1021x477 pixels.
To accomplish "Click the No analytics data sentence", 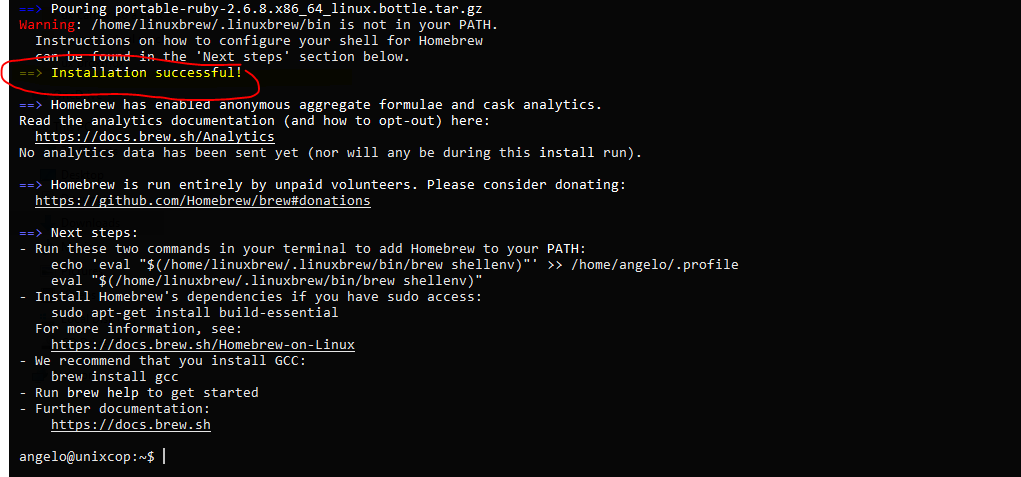I will coord(330,153).
